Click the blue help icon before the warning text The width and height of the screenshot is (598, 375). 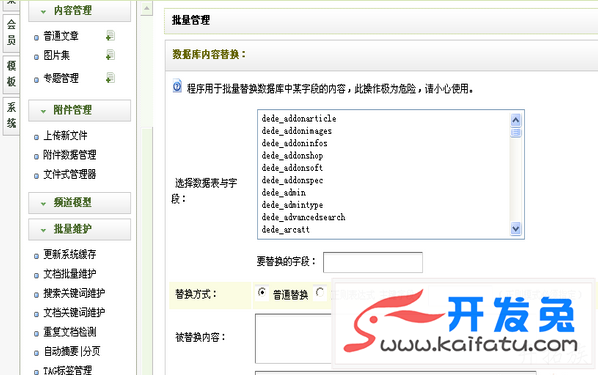pyautogui.click(x=177, y=87)
